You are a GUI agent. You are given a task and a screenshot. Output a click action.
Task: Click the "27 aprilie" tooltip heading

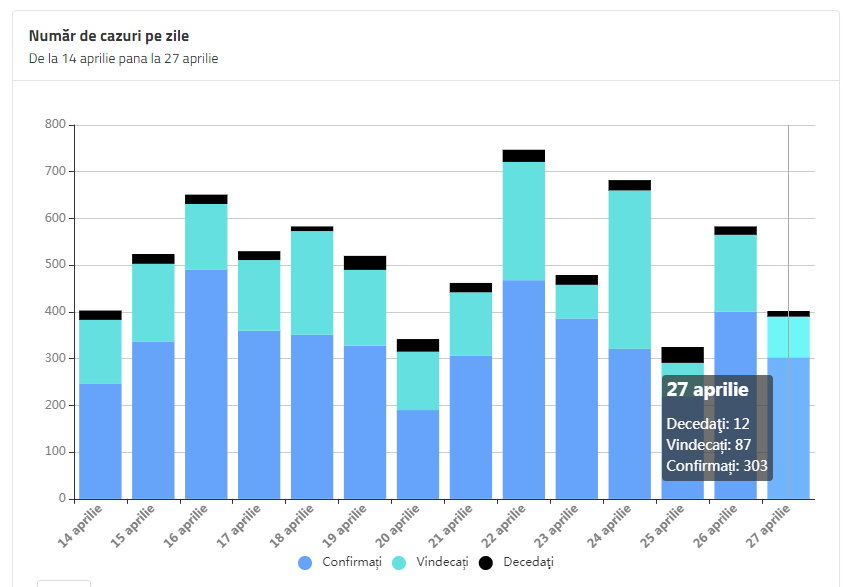point(707,391)
